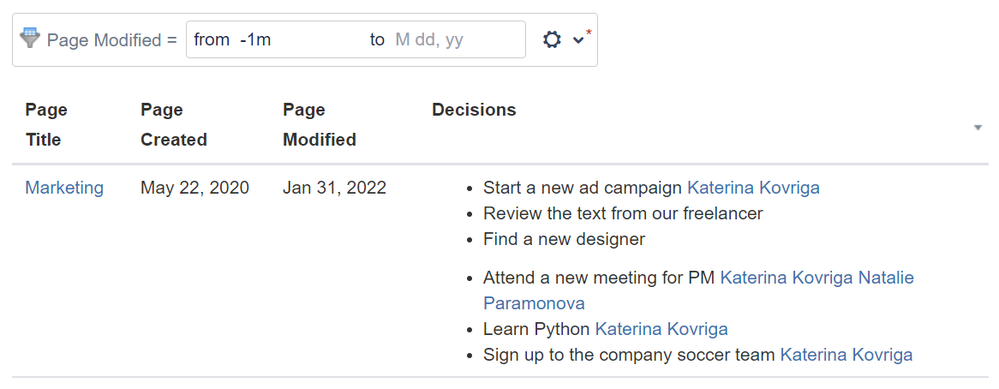Open Katerina Kovriga mention beside Learn Python

pos(661,329)
